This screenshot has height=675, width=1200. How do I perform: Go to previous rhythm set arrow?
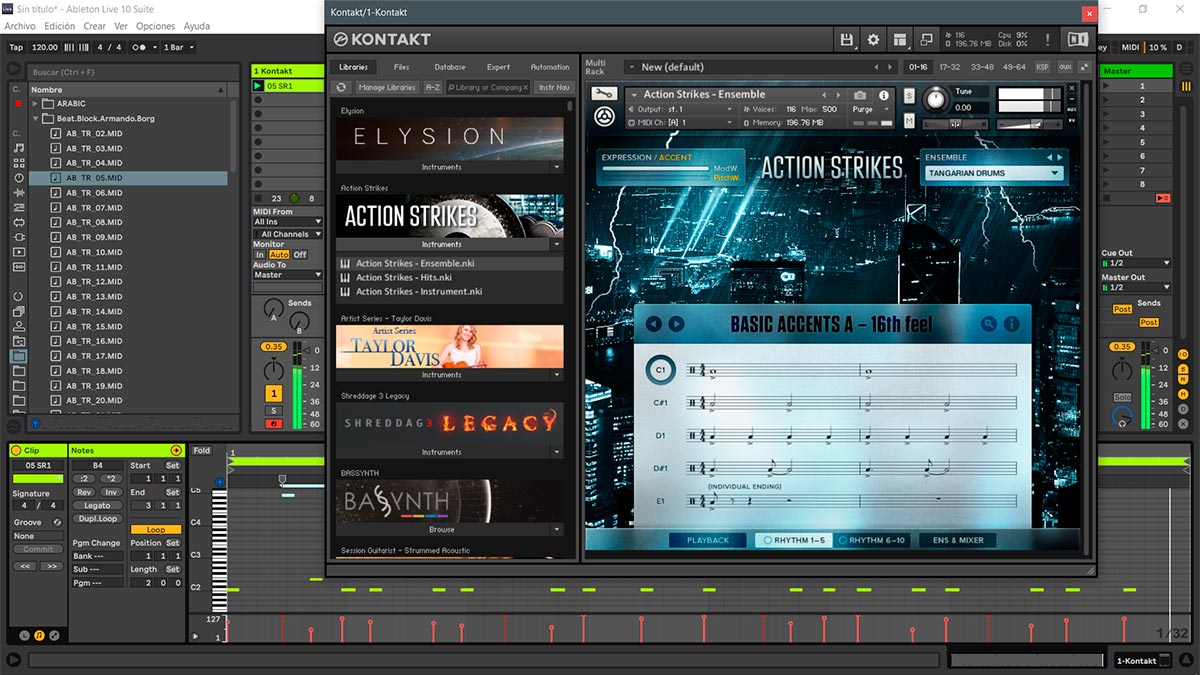pos(654,324)
